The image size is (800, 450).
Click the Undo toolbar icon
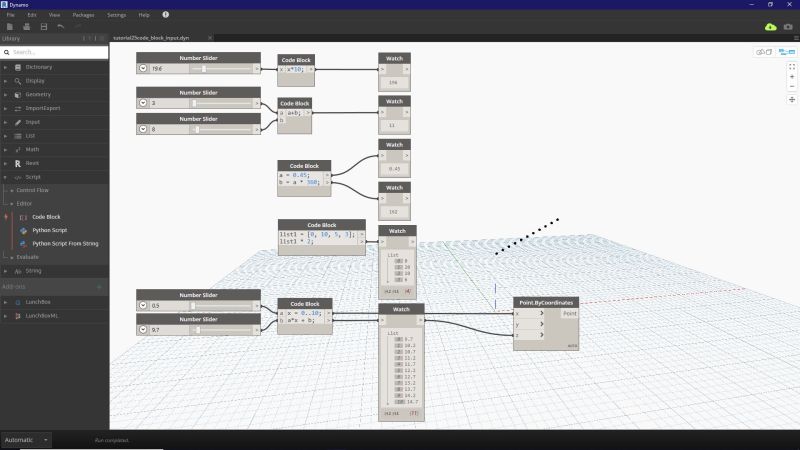61,27
